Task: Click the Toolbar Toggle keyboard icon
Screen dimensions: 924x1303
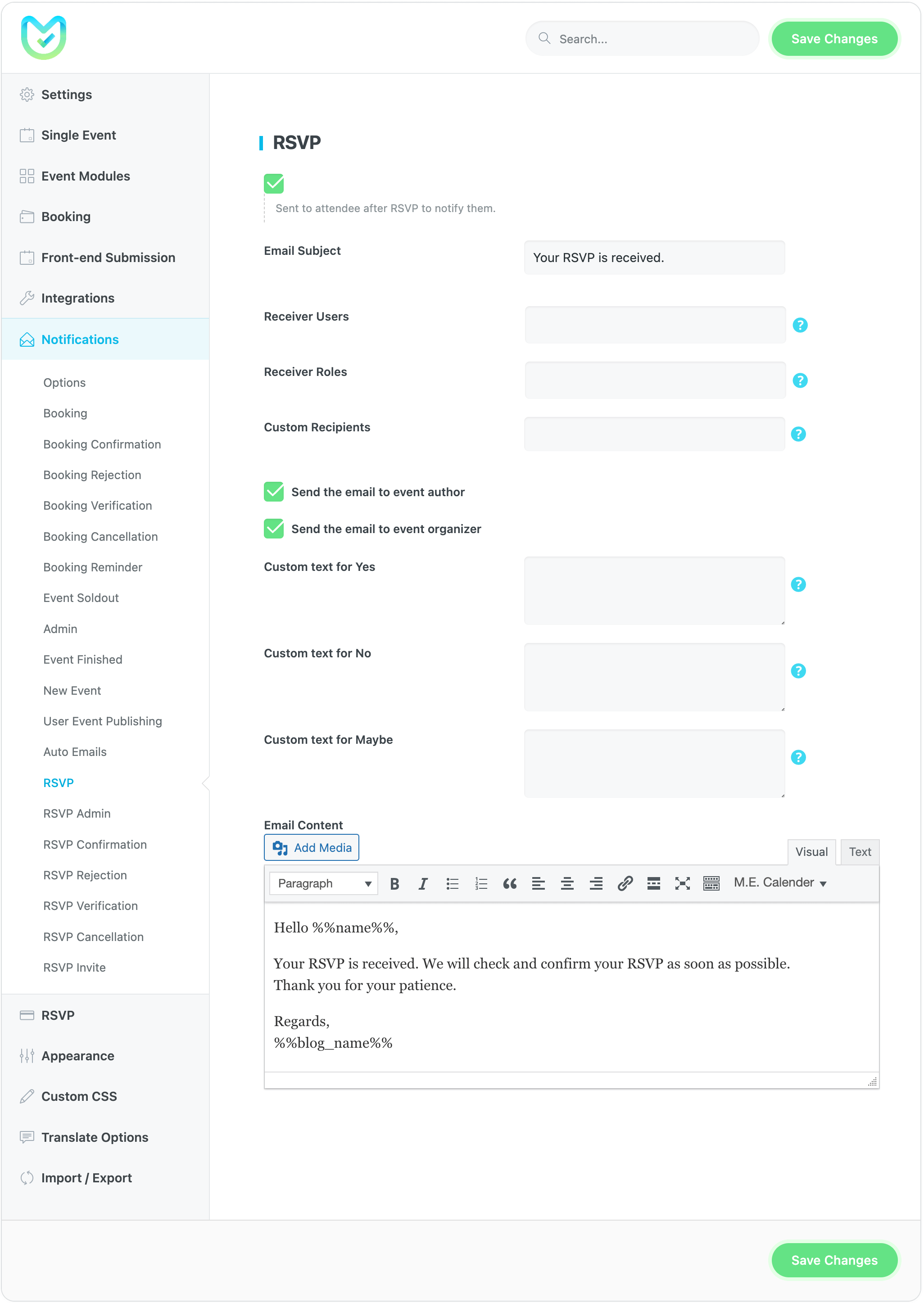Action: pos(711,883)
